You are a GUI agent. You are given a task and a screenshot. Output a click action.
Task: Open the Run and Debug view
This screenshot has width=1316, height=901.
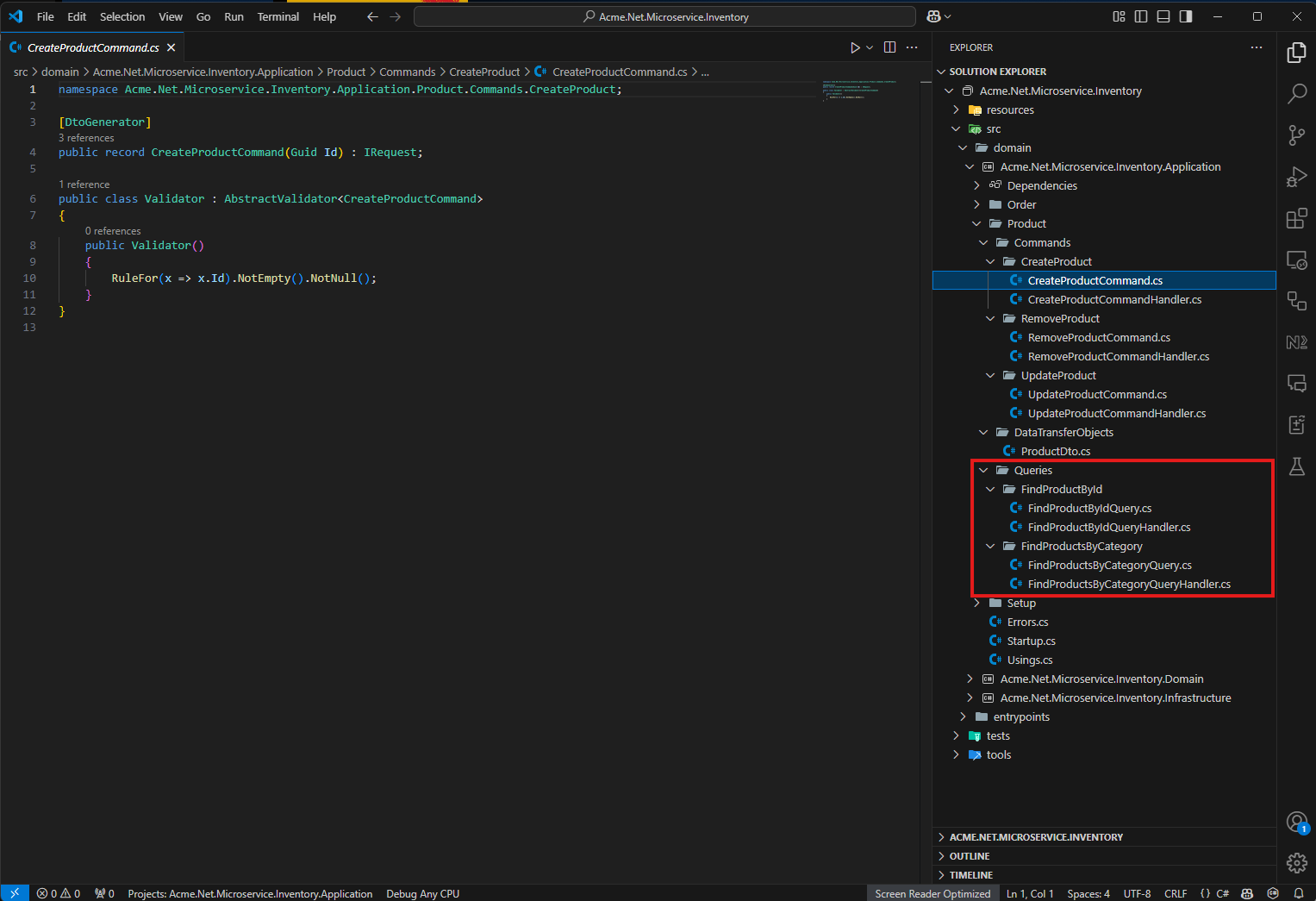click(x=1296, y=177)
